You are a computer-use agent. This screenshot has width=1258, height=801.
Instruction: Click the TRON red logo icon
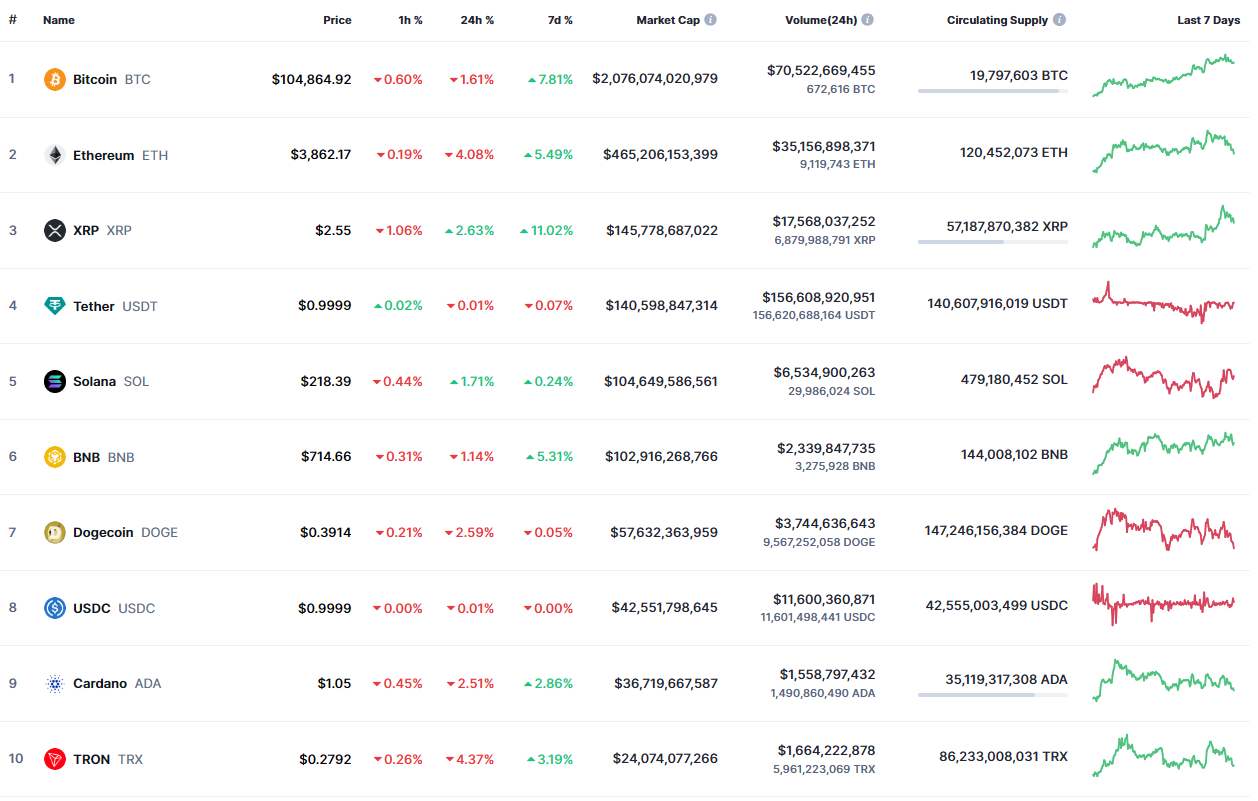coord(55,759)
